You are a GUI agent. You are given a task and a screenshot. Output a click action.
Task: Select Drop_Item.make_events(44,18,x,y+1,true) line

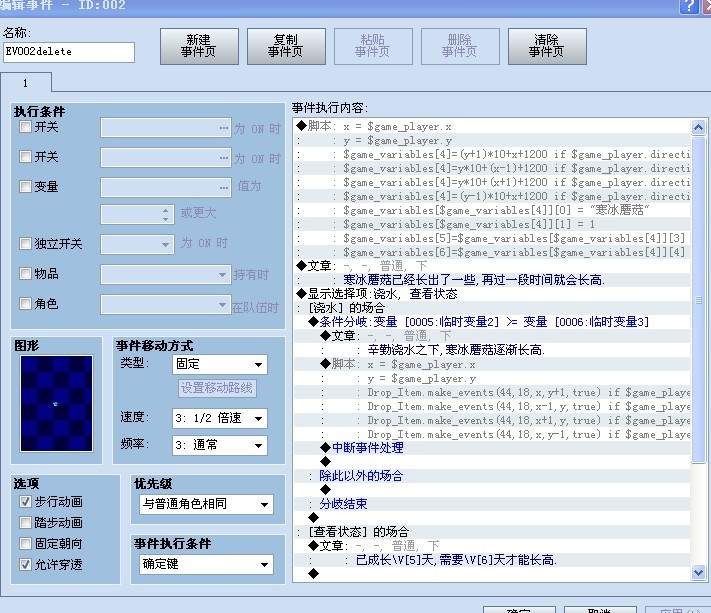pyautogui.click(x=492, y=392)
